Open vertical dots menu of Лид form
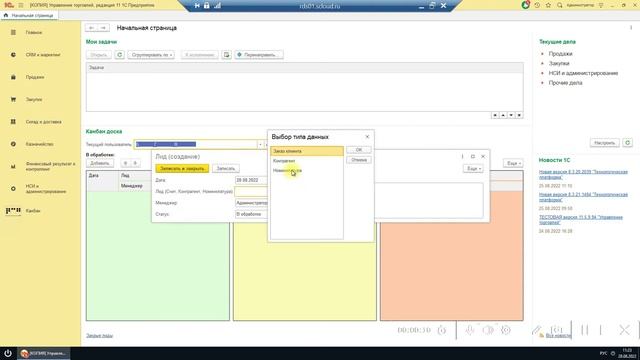The width and height of the screenshot is (640, 360). pos(462,156)
